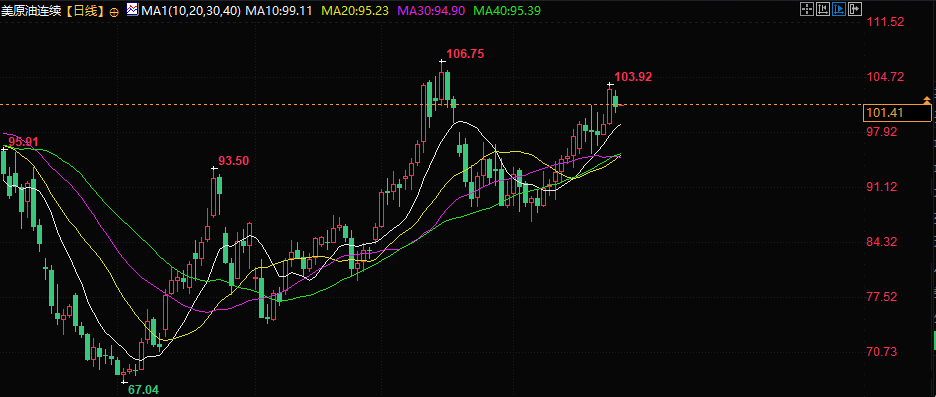Click the yellow MA20:95.23 readout
This screenshot has width=936, height=397.
click(x=355, y=10)
